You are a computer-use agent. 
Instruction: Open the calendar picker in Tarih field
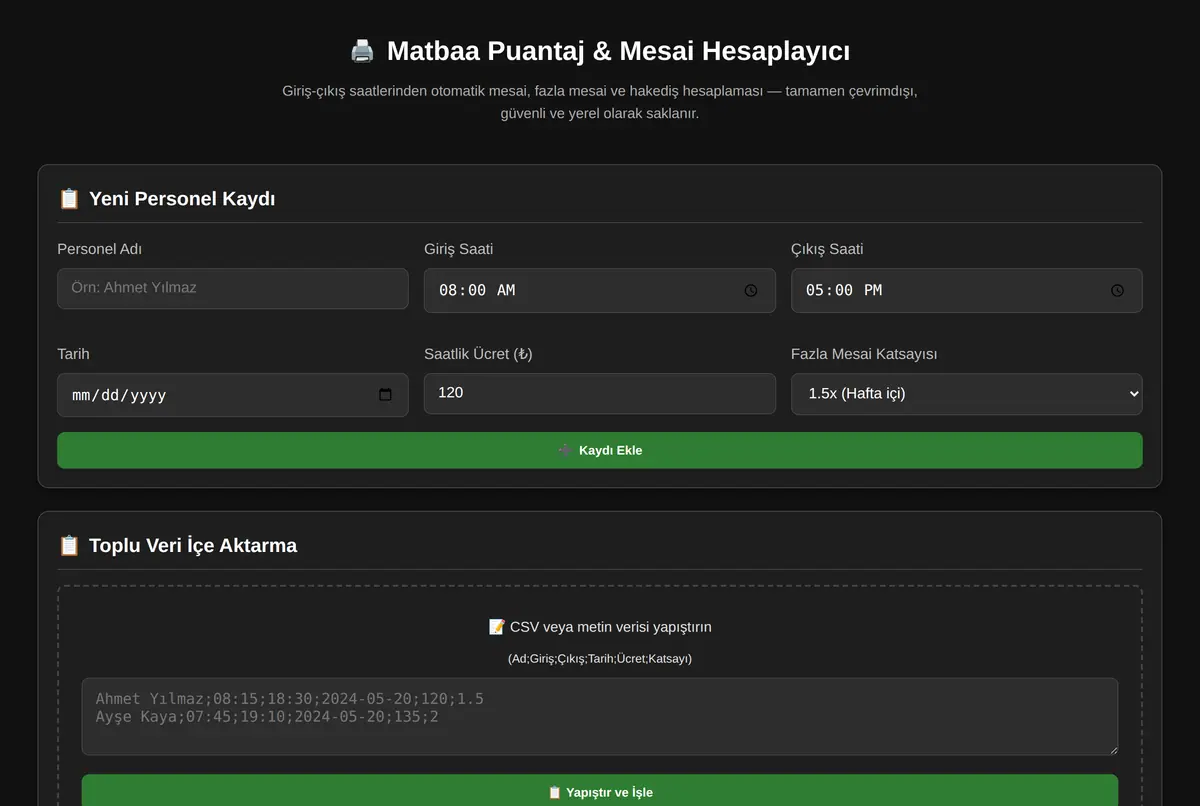pos(385,395)
